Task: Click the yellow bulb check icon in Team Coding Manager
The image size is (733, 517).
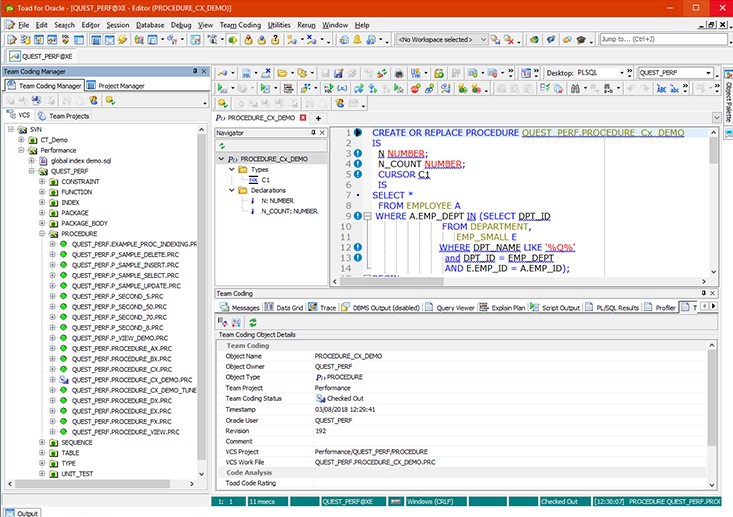Action: (x=110, y=100)
